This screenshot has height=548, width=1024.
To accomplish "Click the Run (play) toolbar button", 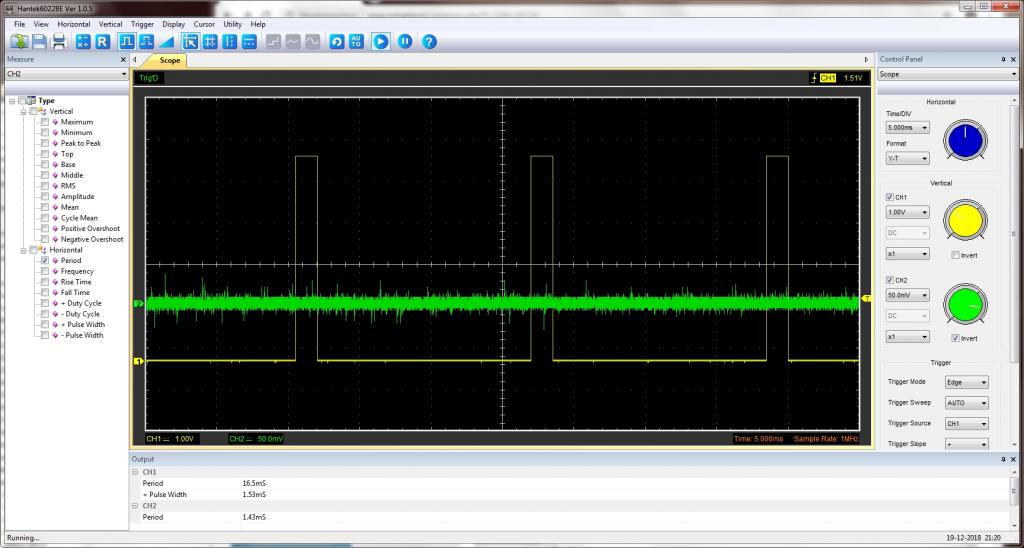I will tap(381, 41).
